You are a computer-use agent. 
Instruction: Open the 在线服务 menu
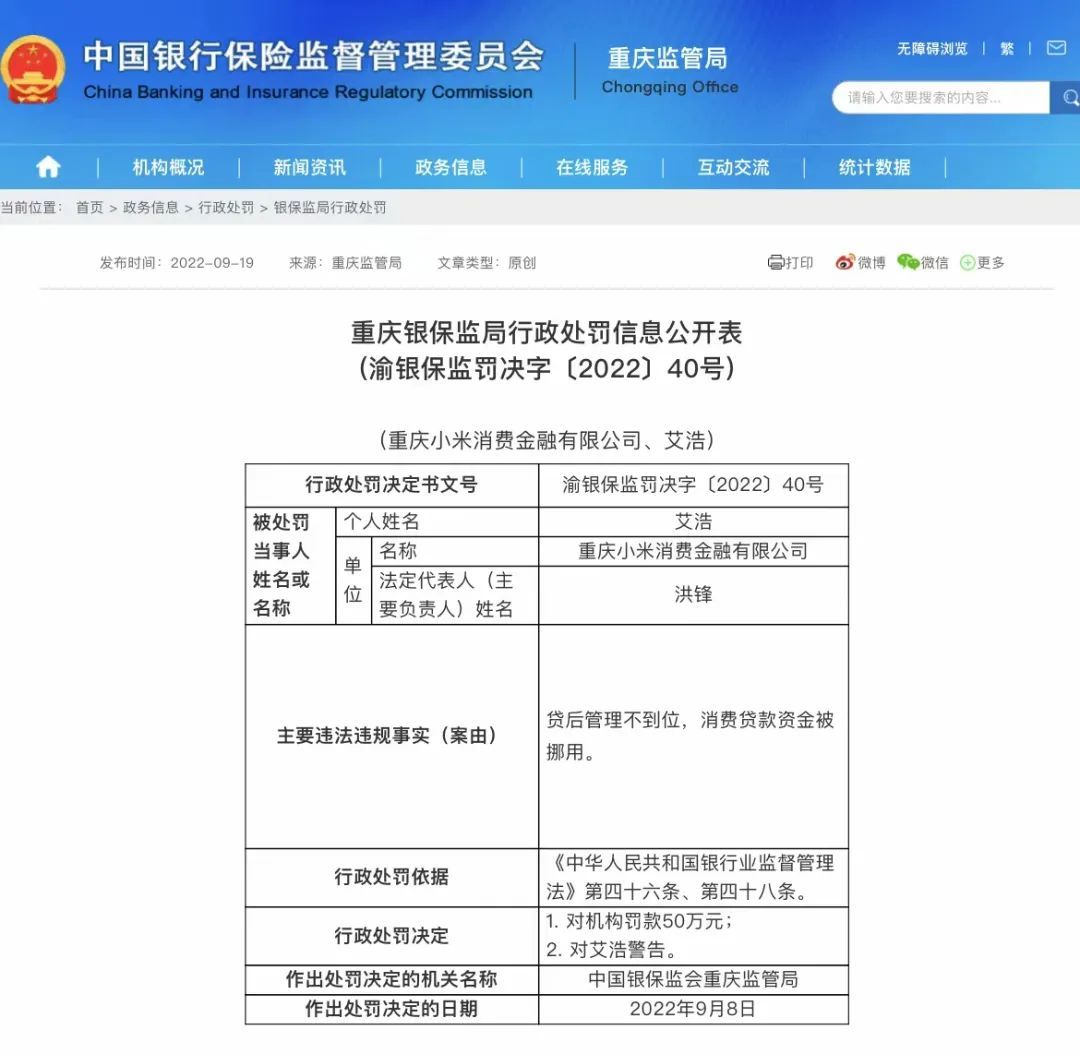pyautogui.click(x=592, y=167)
